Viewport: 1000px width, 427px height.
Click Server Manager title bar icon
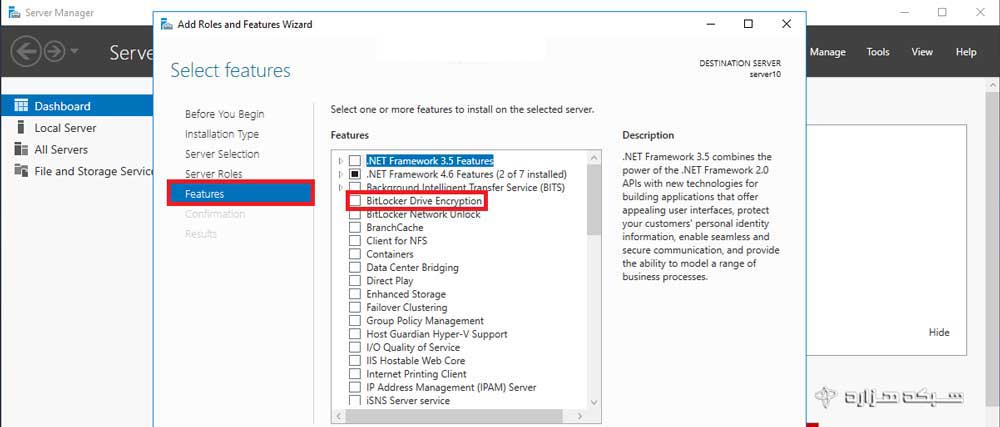tap(14, 12)
